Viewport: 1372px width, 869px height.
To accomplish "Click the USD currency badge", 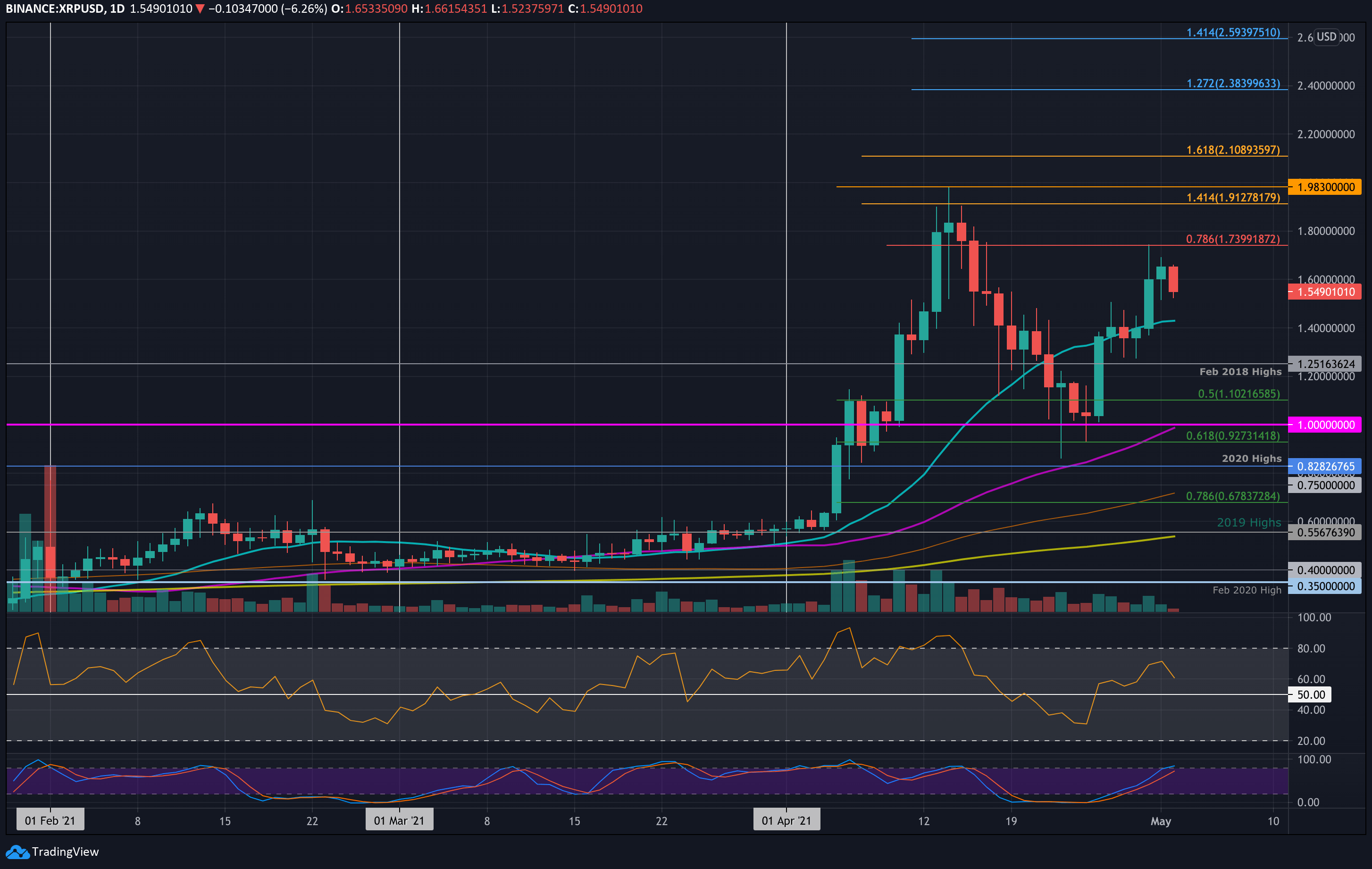I will pos(1326,37).
